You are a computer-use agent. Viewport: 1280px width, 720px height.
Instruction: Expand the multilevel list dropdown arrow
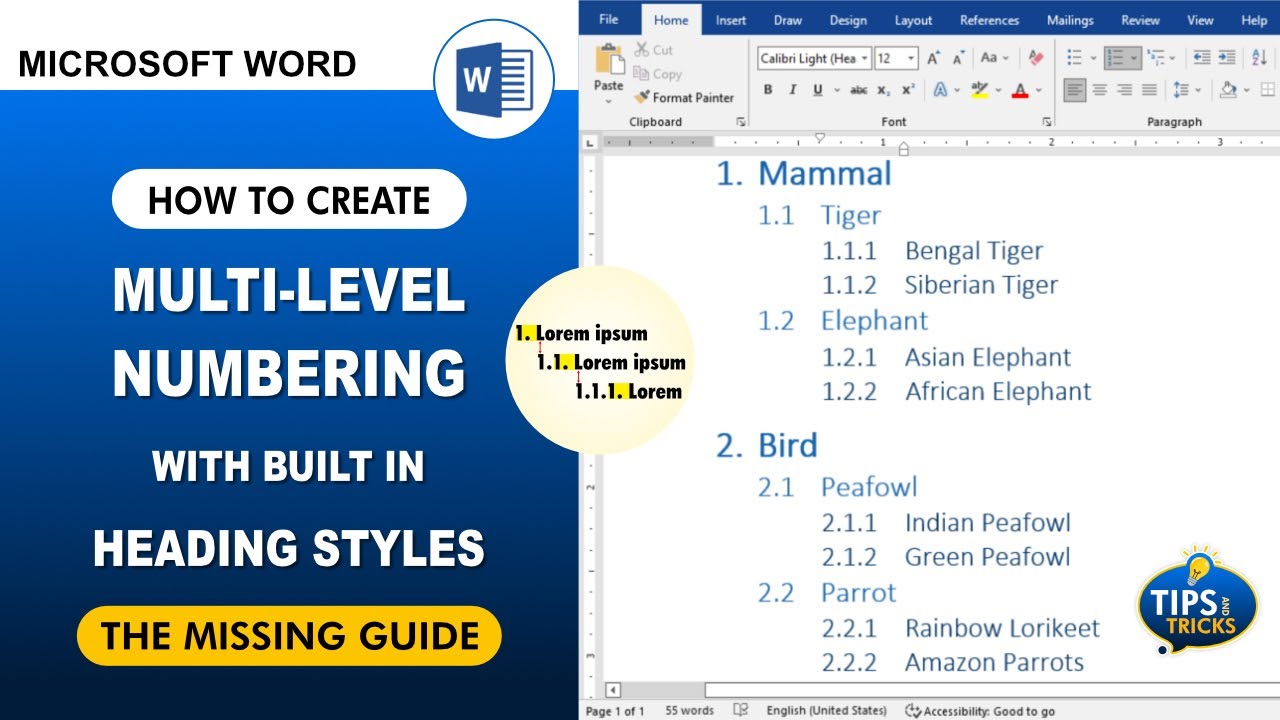[1172, 58]
